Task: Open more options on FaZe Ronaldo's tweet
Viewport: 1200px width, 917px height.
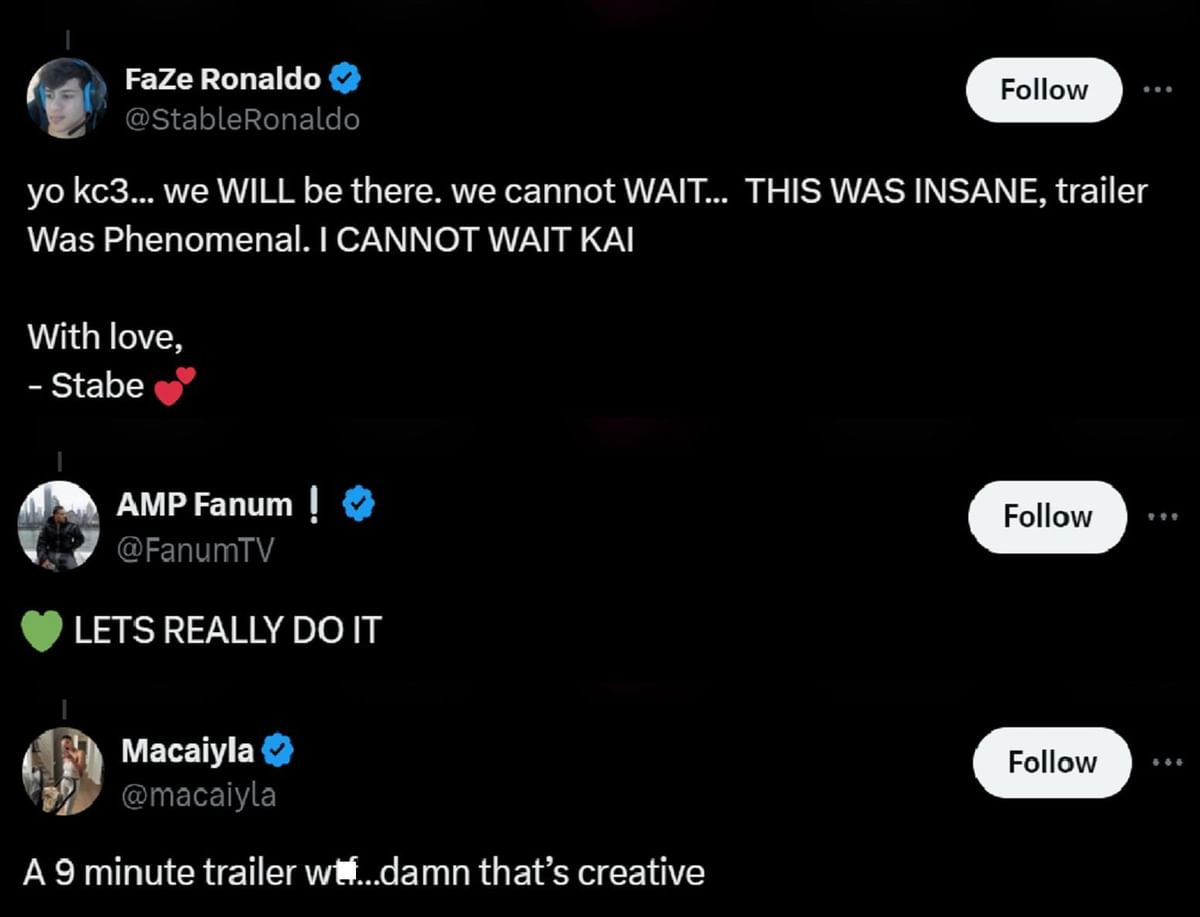Action: 1158,90
